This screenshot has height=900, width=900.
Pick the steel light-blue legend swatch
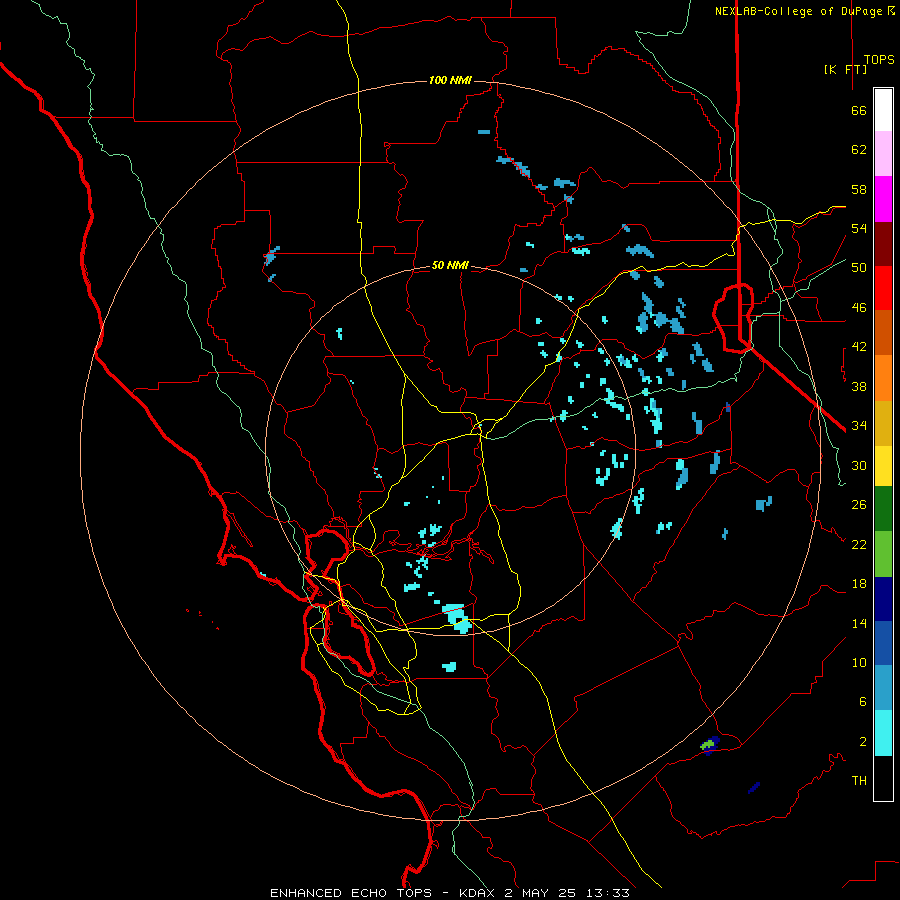click(883, 688)
